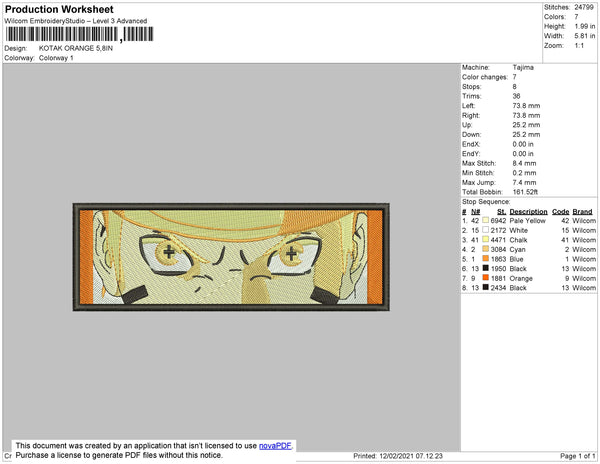Image resolution: width=600 pixels, height=464 pixels.
Task: Click the 'Purchase a license' notice line
Action: click(119, 455)
